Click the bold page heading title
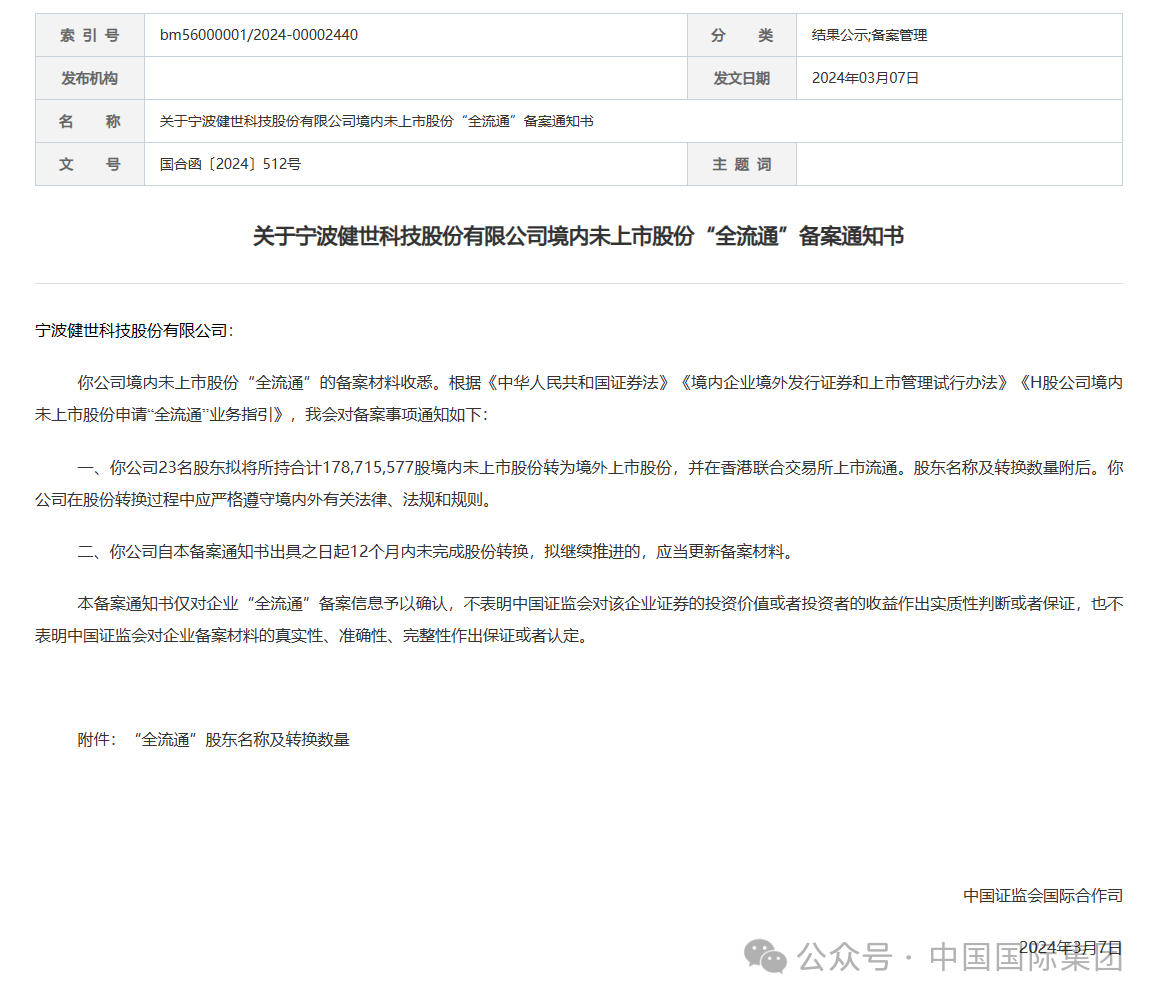1161x1003 pixels. point(578,236)
